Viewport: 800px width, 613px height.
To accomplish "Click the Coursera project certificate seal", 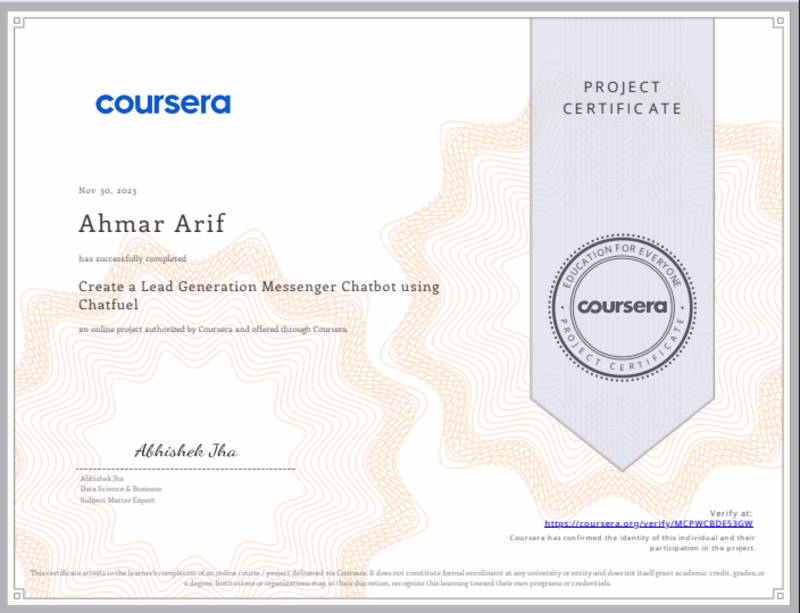I will [622, 307].
